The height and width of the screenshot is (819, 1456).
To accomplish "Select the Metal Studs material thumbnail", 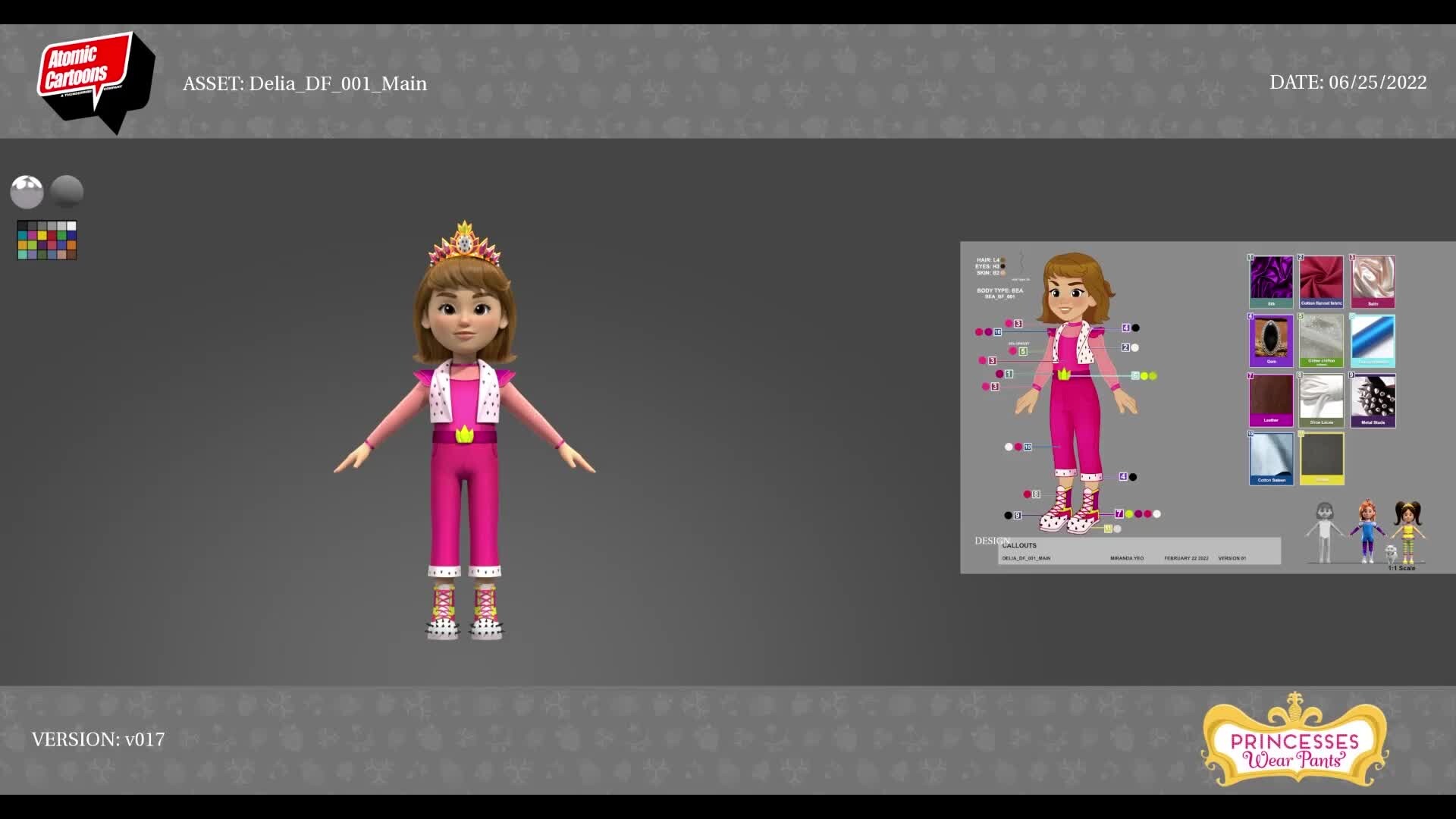I will point(1373,398).
